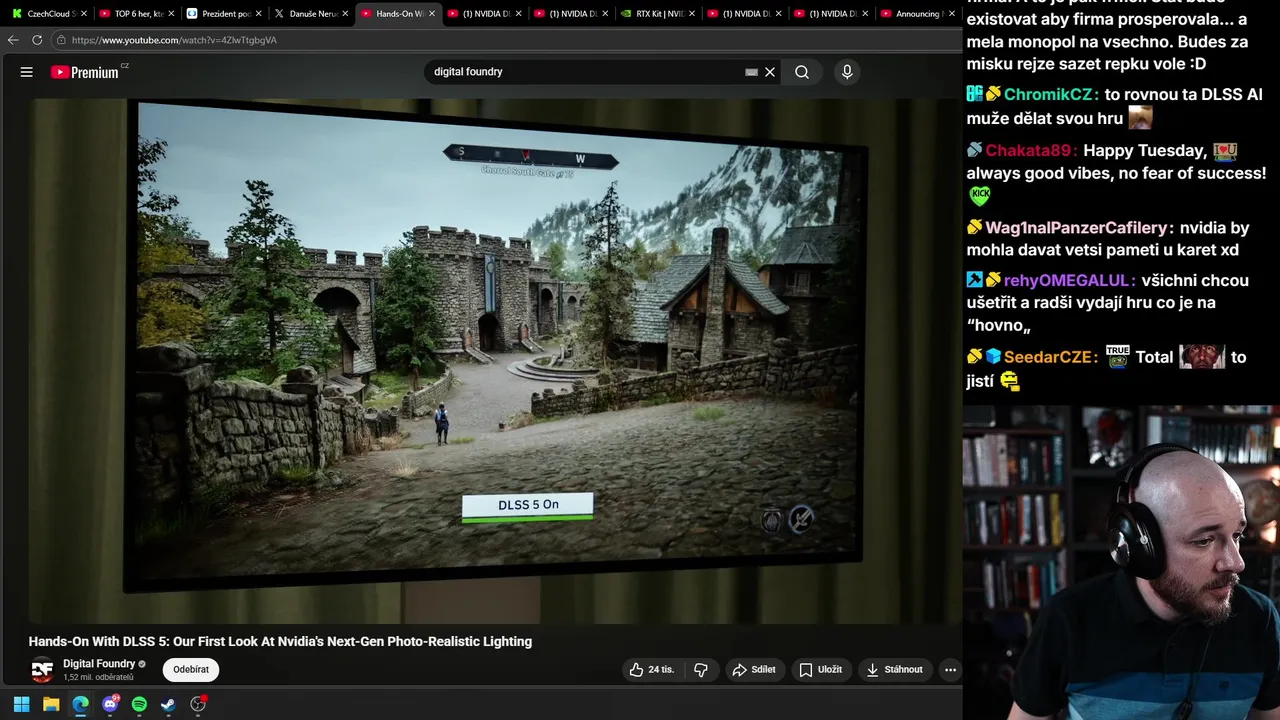Open the Windows Start menu
The image size is (1280, 720).
(x=21, y=704)
